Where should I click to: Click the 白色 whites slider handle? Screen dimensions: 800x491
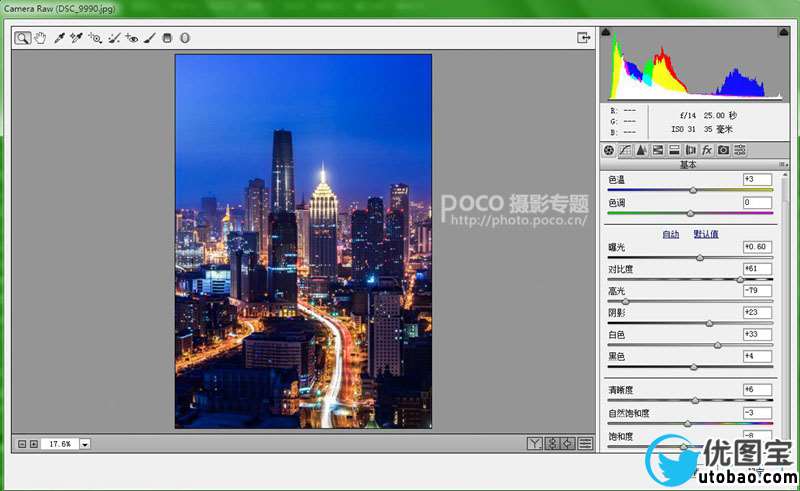click(717, 346)
